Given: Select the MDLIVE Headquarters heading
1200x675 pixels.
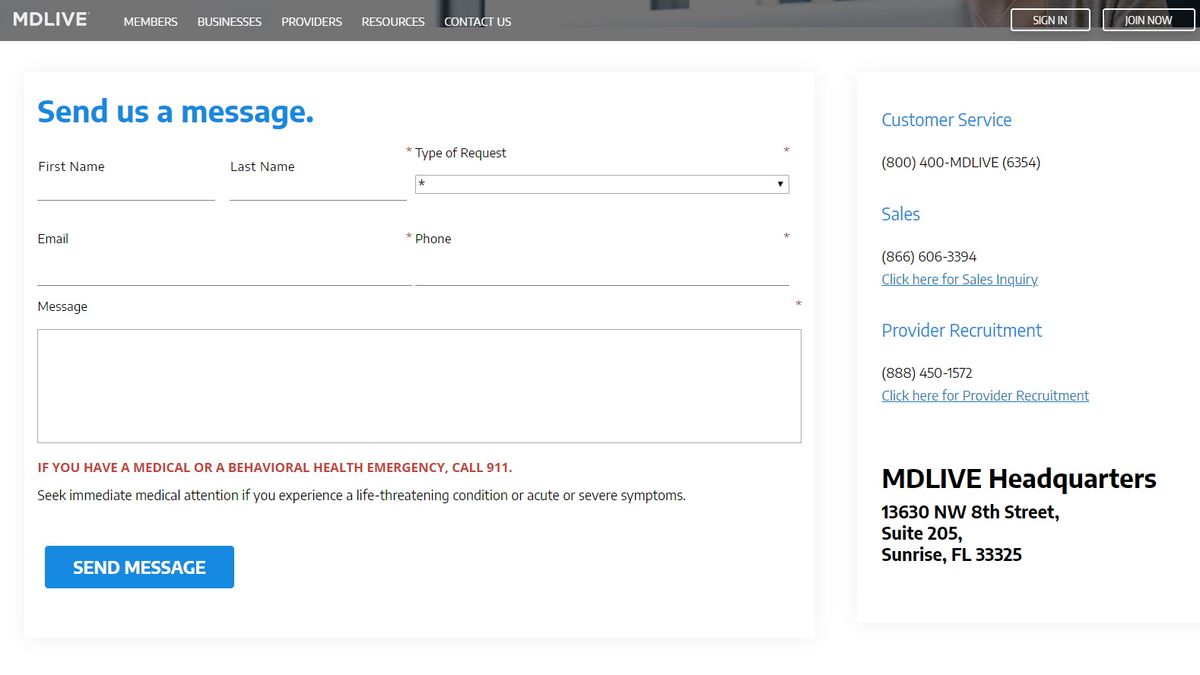Looking at the screenshot, I should point(1019,479).
